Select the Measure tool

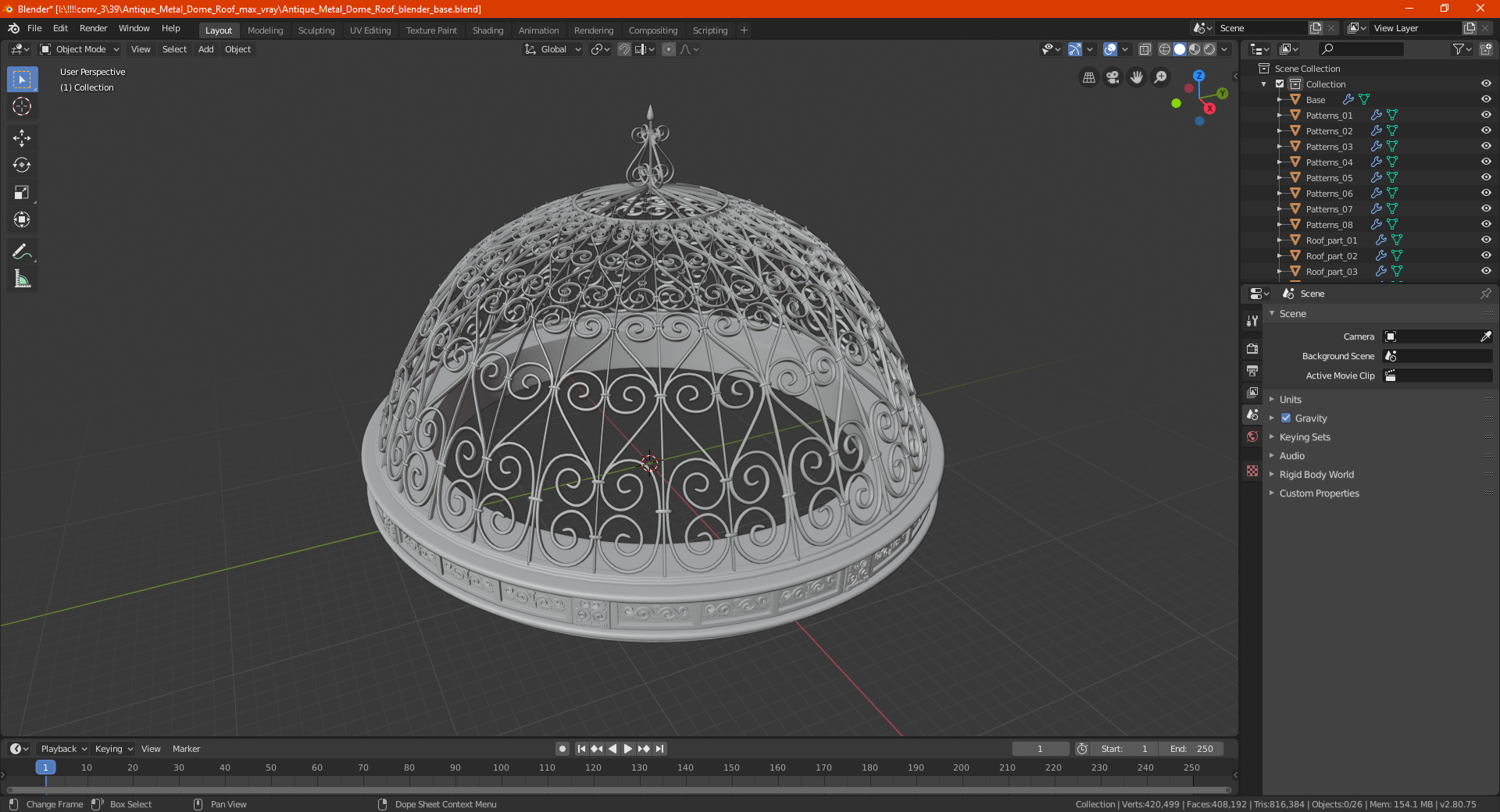22,280
